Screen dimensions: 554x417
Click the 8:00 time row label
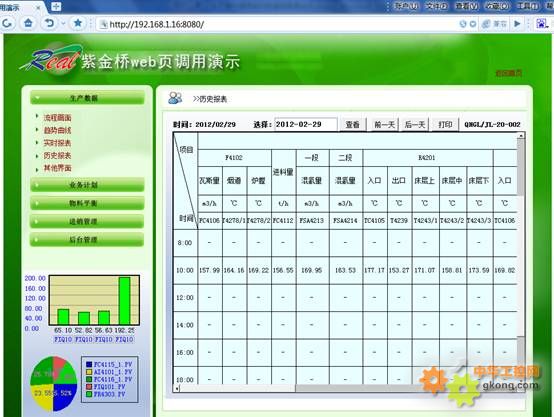185,243
